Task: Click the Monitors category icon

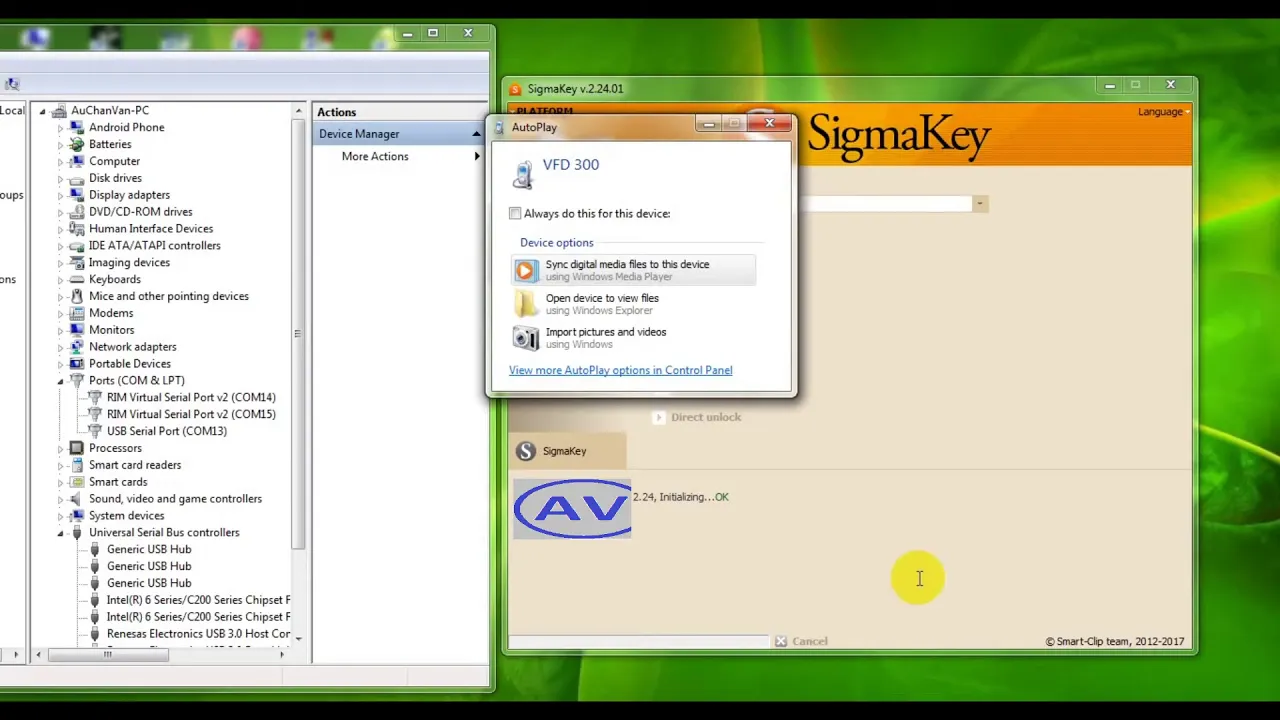Action: point(77,330)
